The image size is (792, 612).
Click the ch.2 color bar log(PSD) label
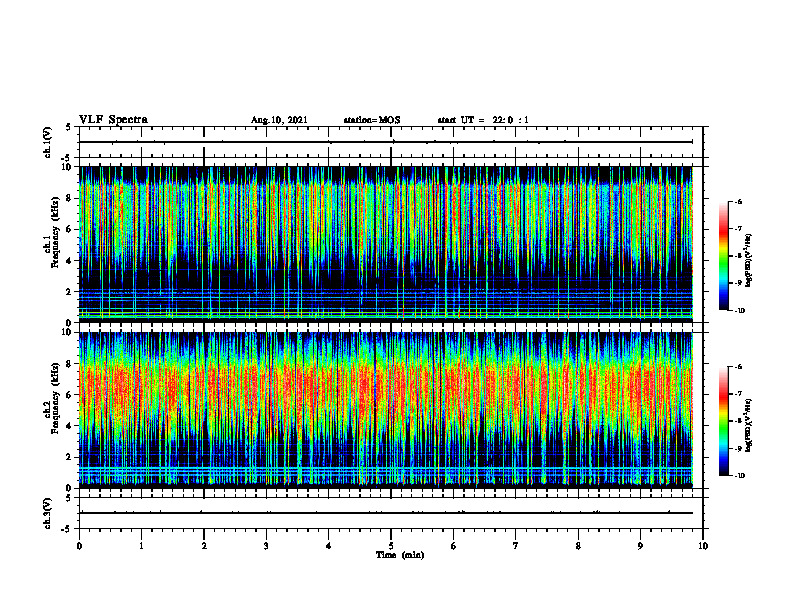click(x=748, y=426)
